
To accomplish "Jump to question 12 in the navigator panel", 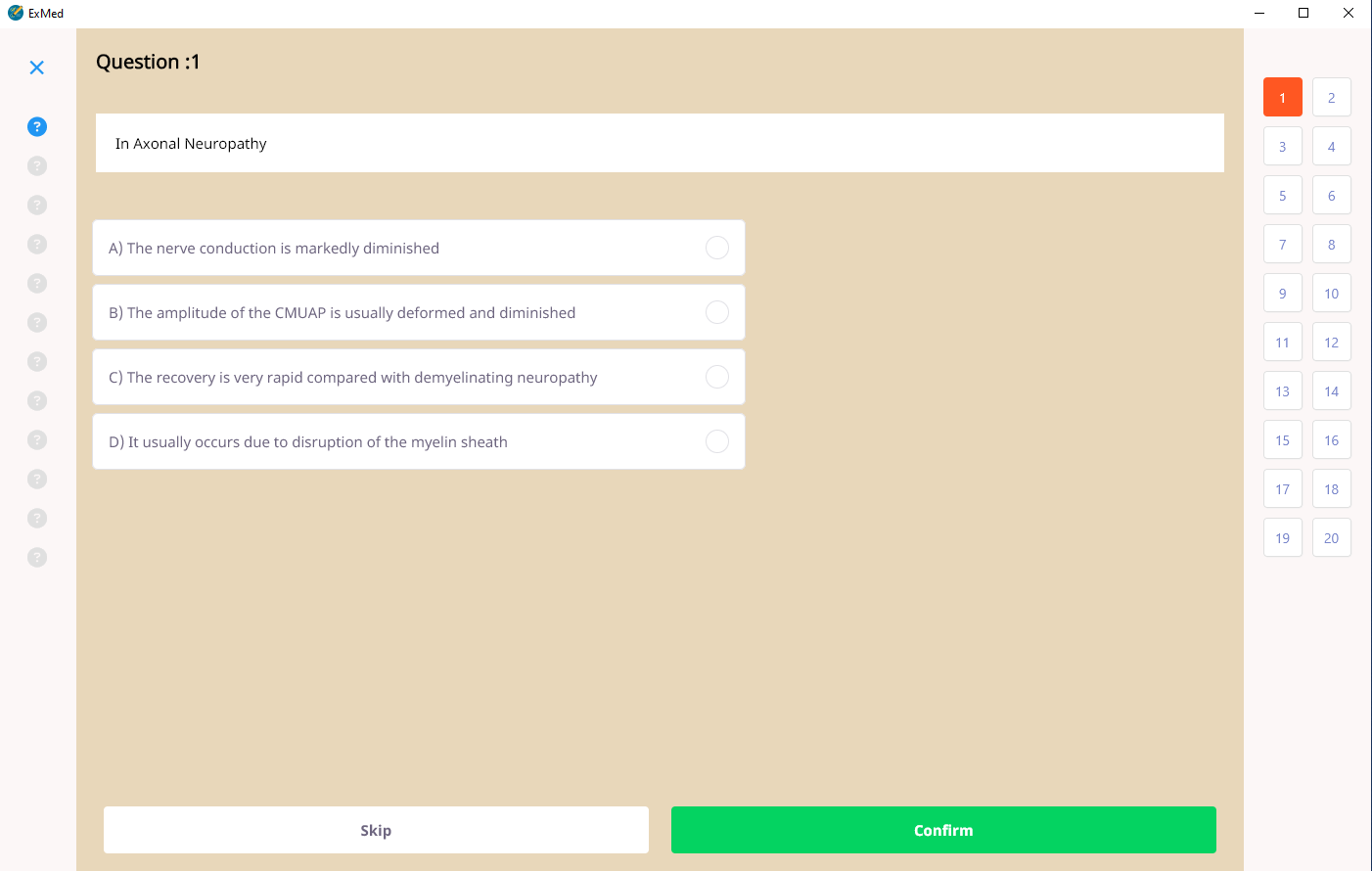I will (1332, 342).
